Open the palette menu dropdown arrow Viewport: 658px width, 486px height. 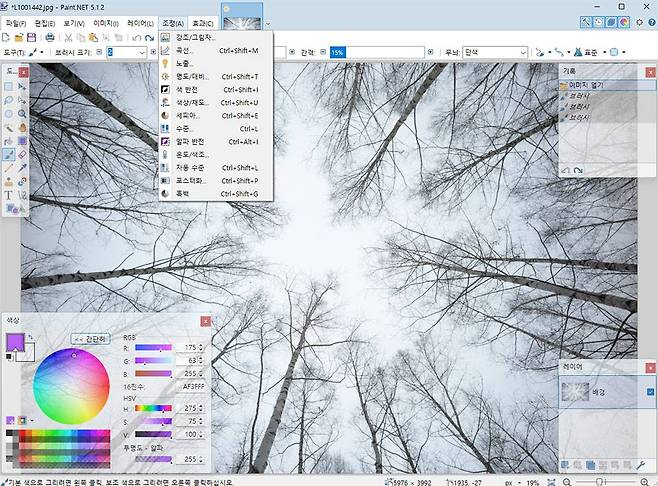[x=32, y=421]
